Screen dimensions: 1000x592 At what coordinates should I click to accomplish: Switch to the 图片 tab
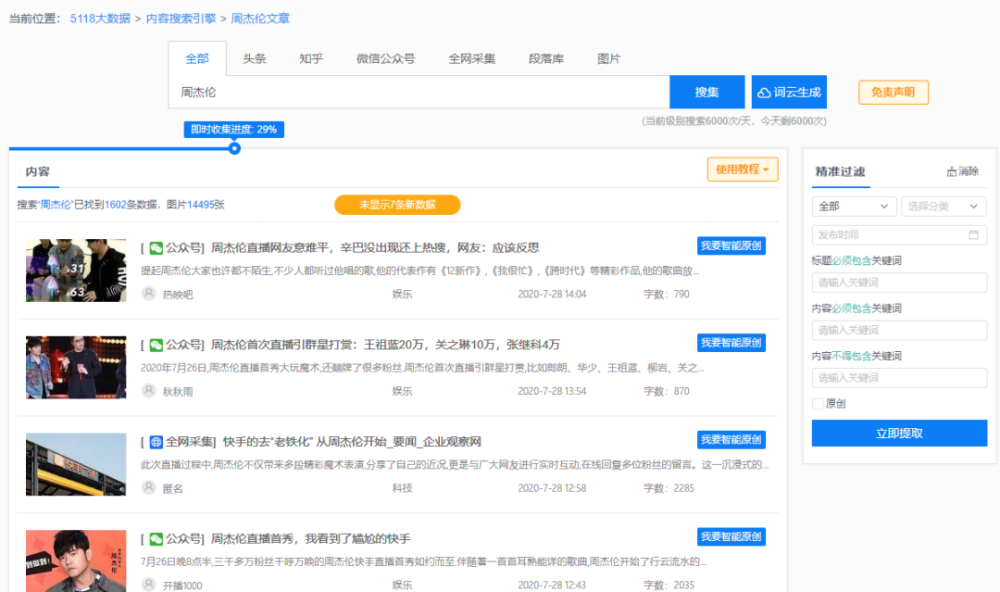pos(608,59)
